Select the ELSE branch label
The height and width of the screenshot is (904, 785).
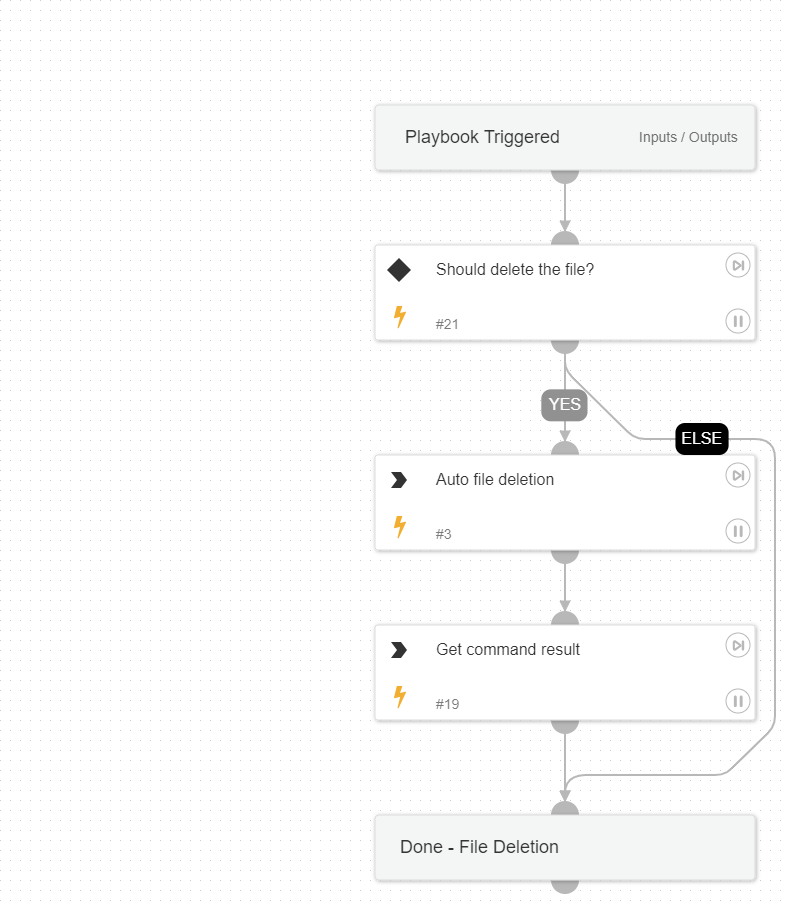(701, 439)
